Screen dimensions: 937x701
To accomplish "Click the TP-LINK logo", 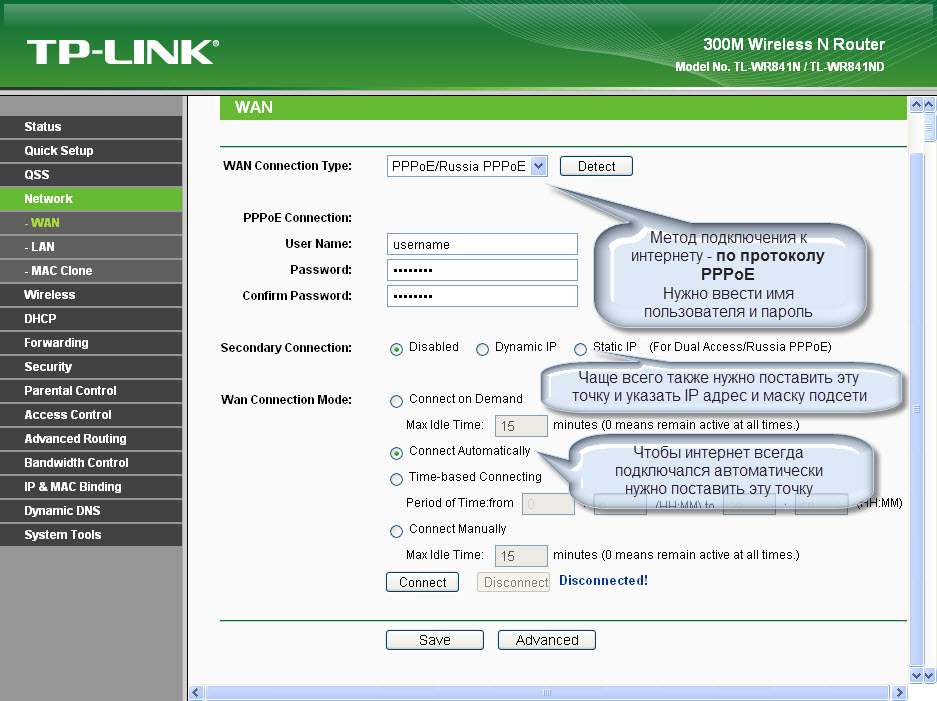I will click(122, 51).
